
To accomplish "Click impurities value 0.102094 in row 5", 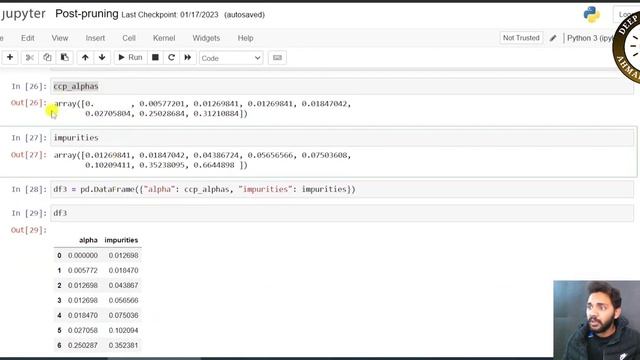I will click(123, 330).
